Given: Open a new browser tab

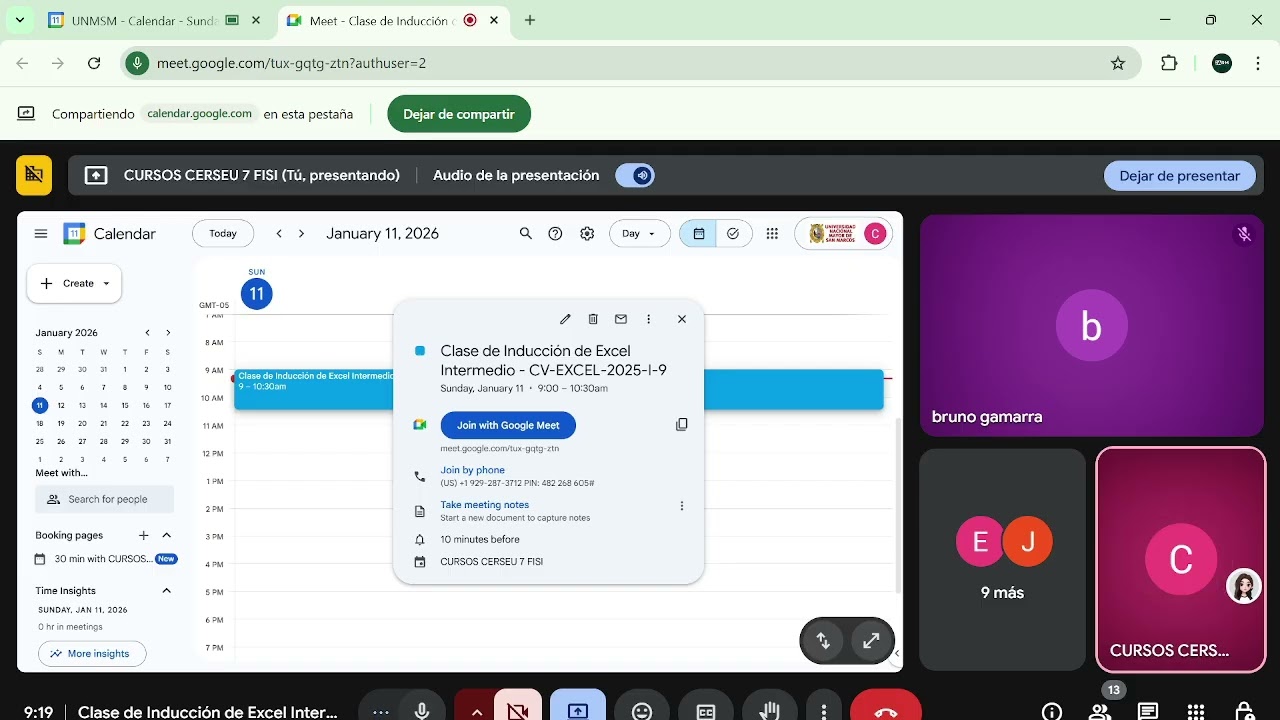Looking at the screenshot, I should tap(530, 20).
